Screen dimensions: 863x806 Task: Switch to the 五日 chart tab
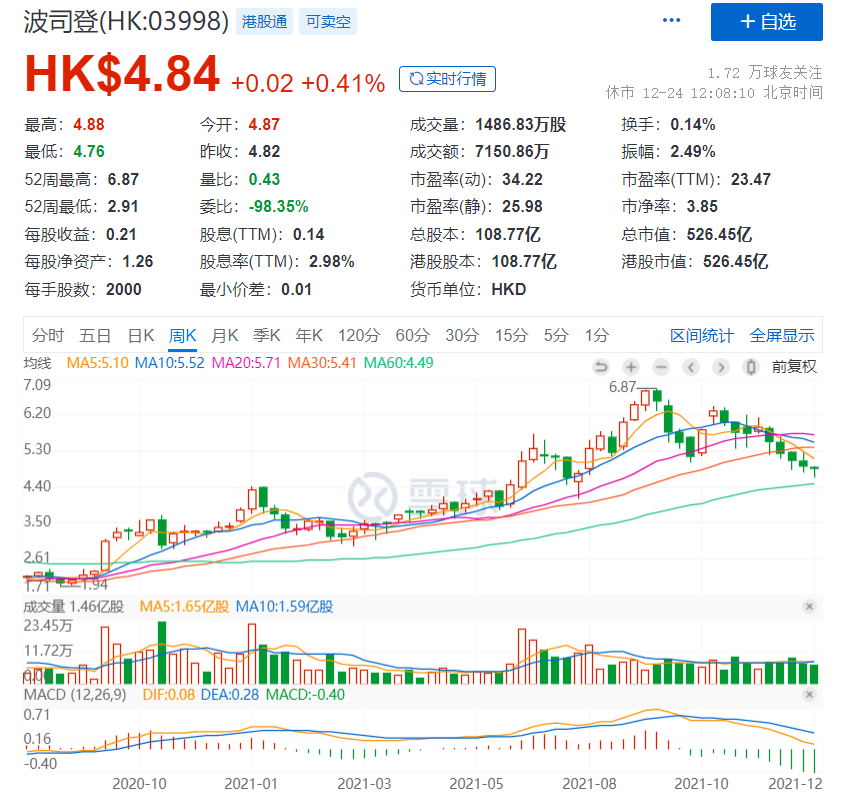95,335
